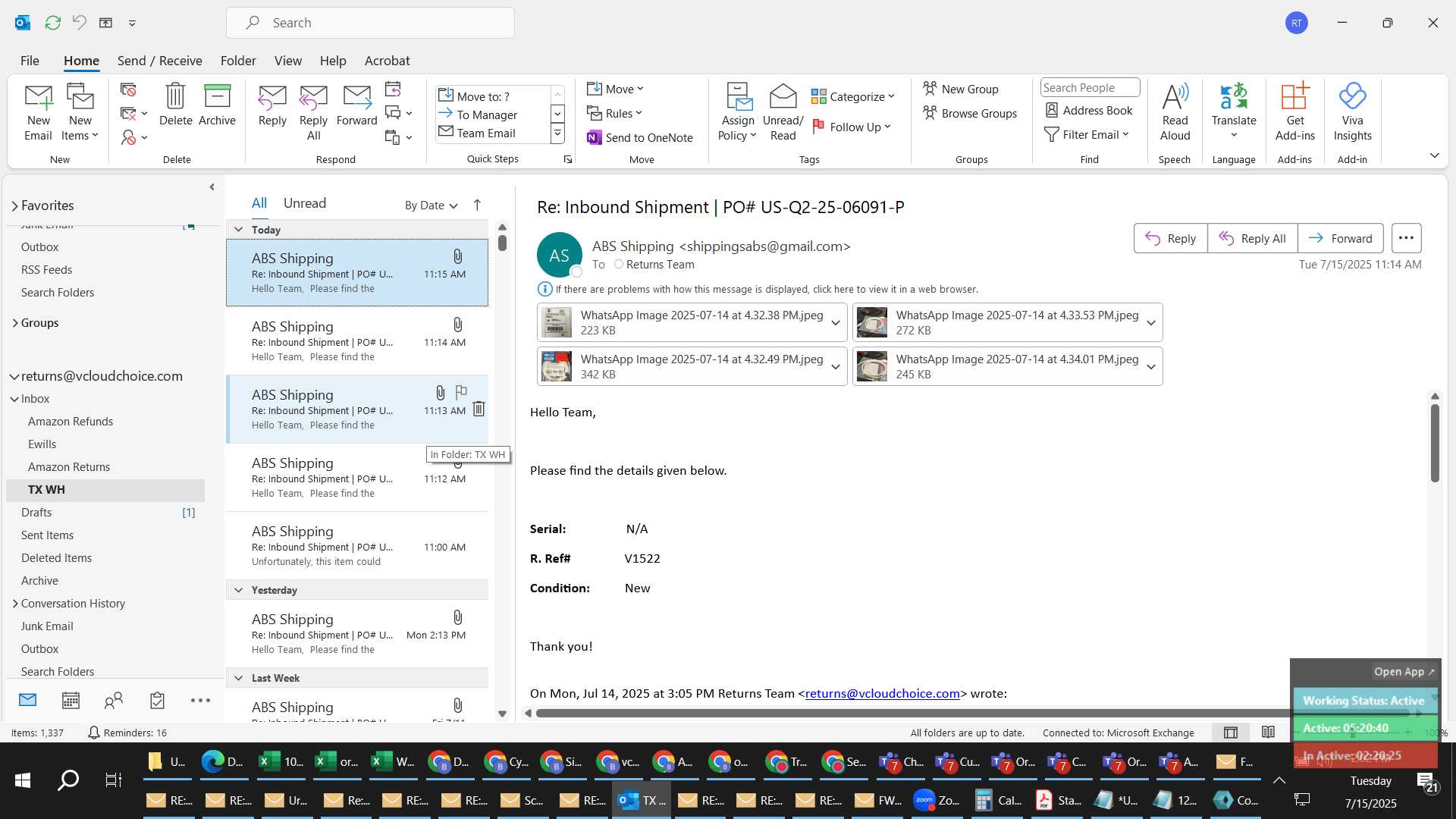Open the returns@vcloudchoice.com email link

[883, 693]
